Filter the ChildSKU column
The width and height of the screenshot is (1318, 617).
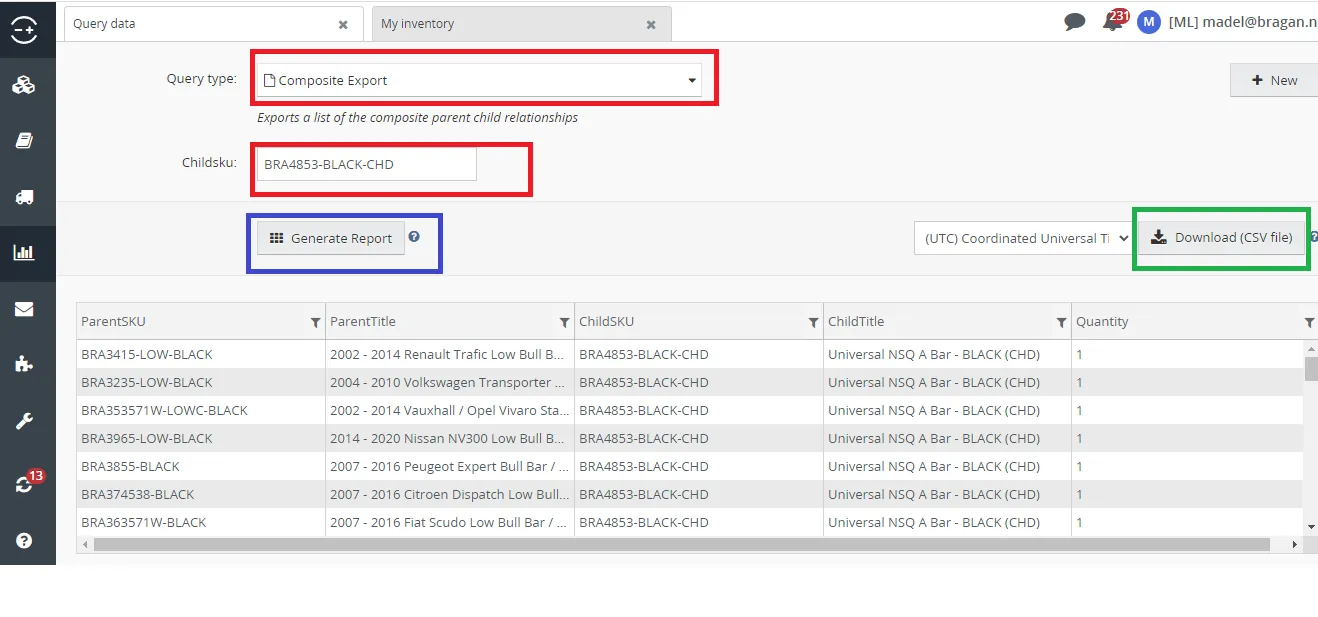tap(814, 322)
